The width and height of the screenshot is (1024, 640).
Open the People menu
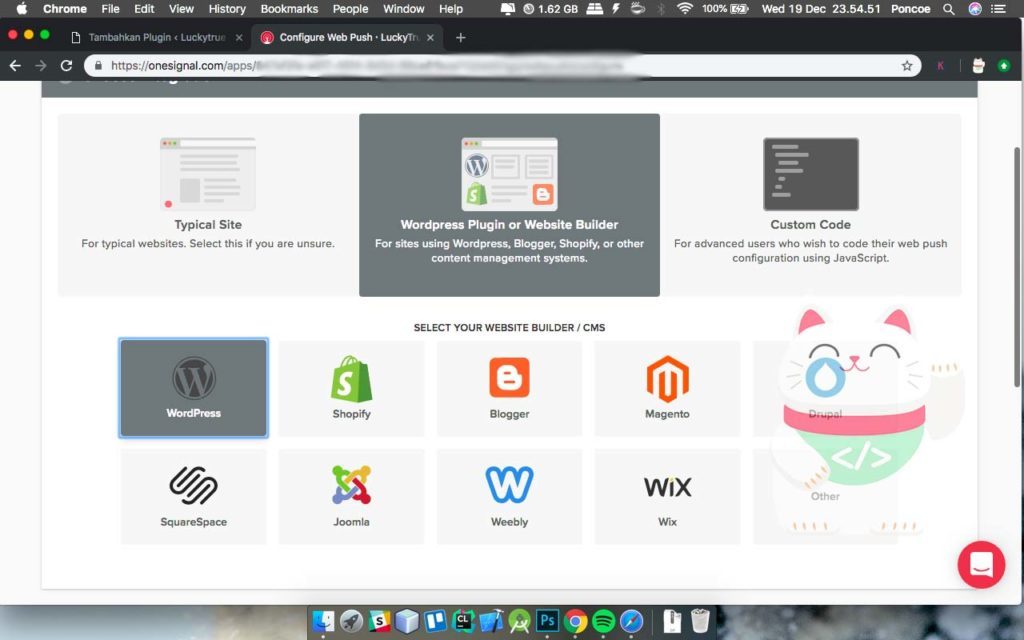click(350, 8)
